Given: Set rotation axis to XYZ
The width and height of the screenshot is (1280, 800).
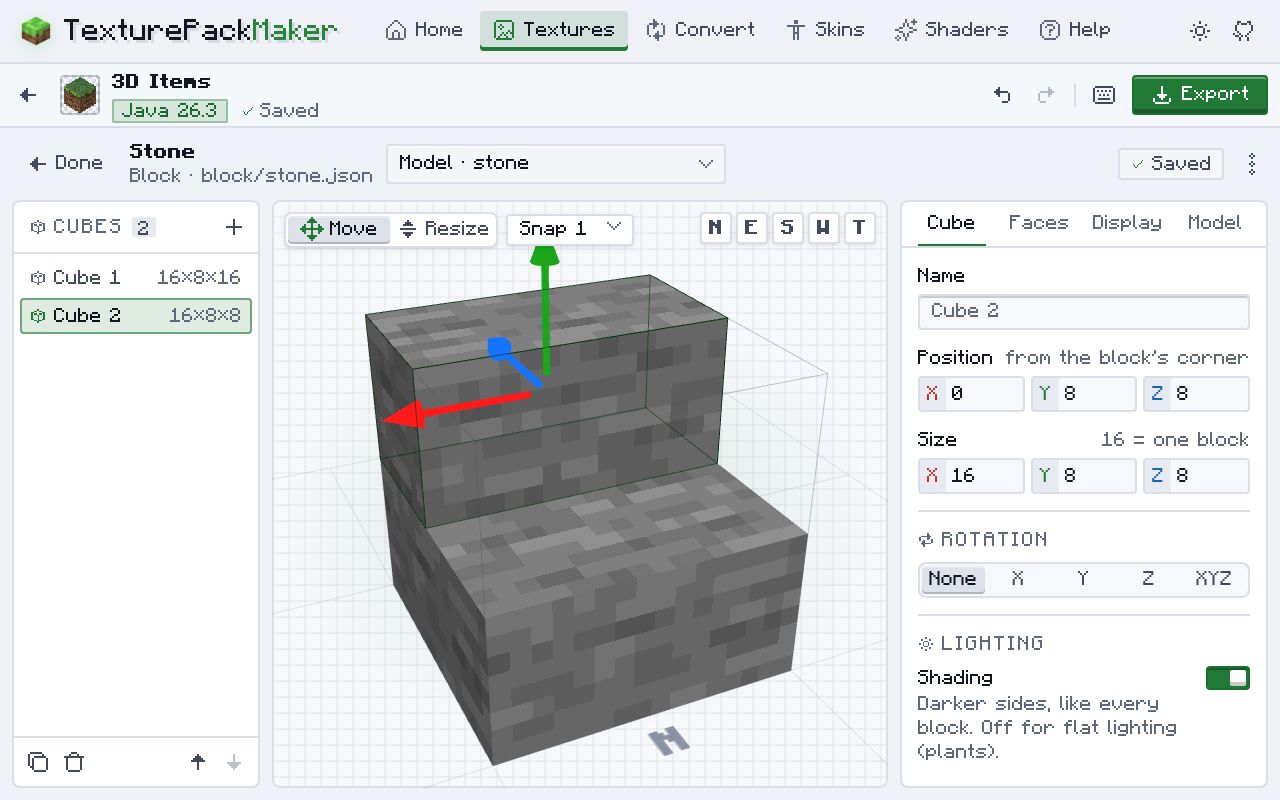Looking at the screenshot, I should tap(1213, 579).
